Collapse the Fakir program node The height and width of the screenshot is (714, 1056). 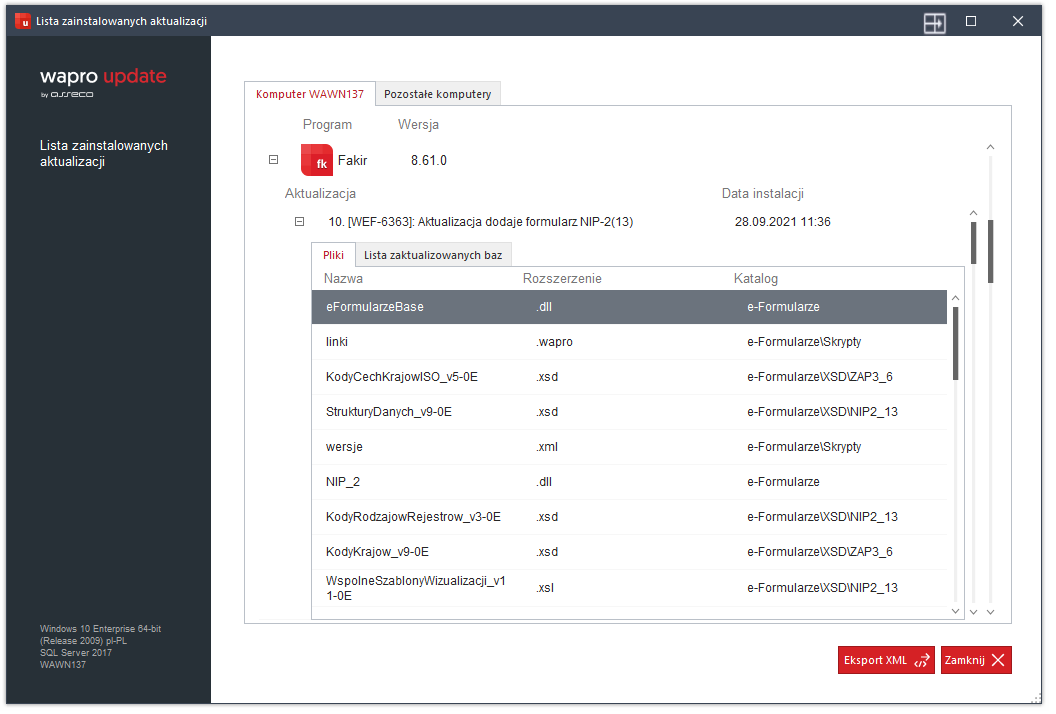[273, 160]
